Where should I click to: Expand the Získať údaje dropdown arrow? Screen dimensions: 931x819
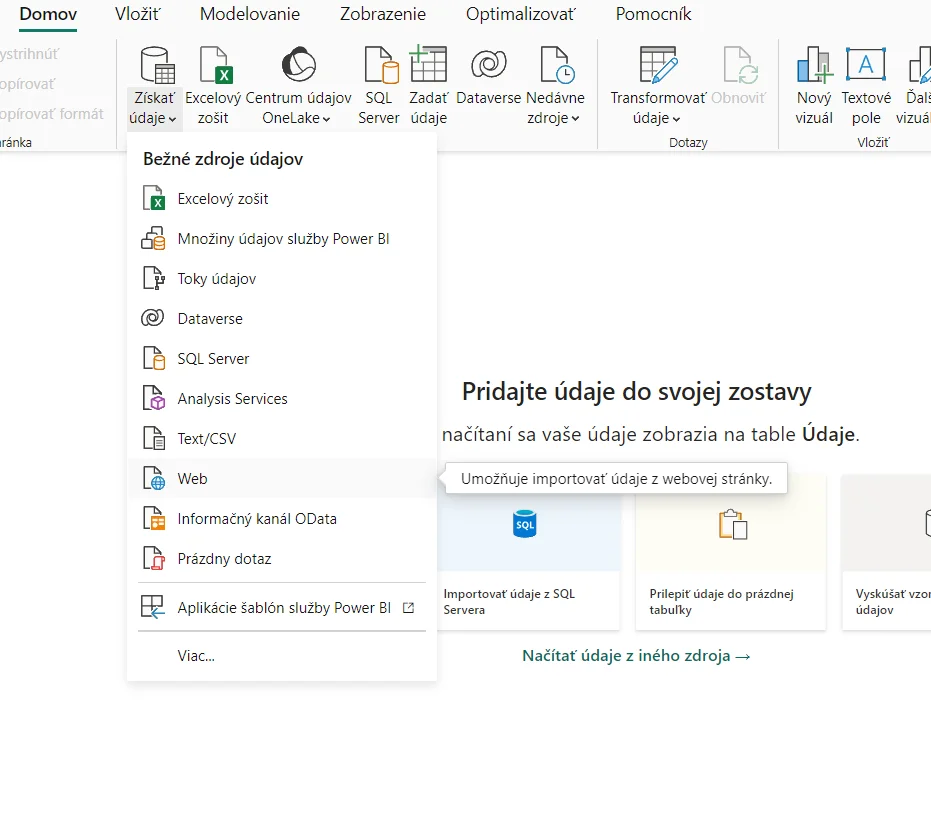[172, 119]
